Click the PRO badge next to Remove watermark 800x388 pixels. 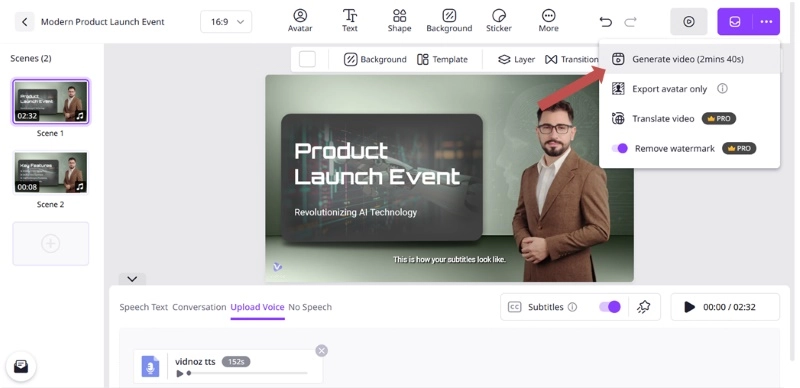[x=739, y=149]
